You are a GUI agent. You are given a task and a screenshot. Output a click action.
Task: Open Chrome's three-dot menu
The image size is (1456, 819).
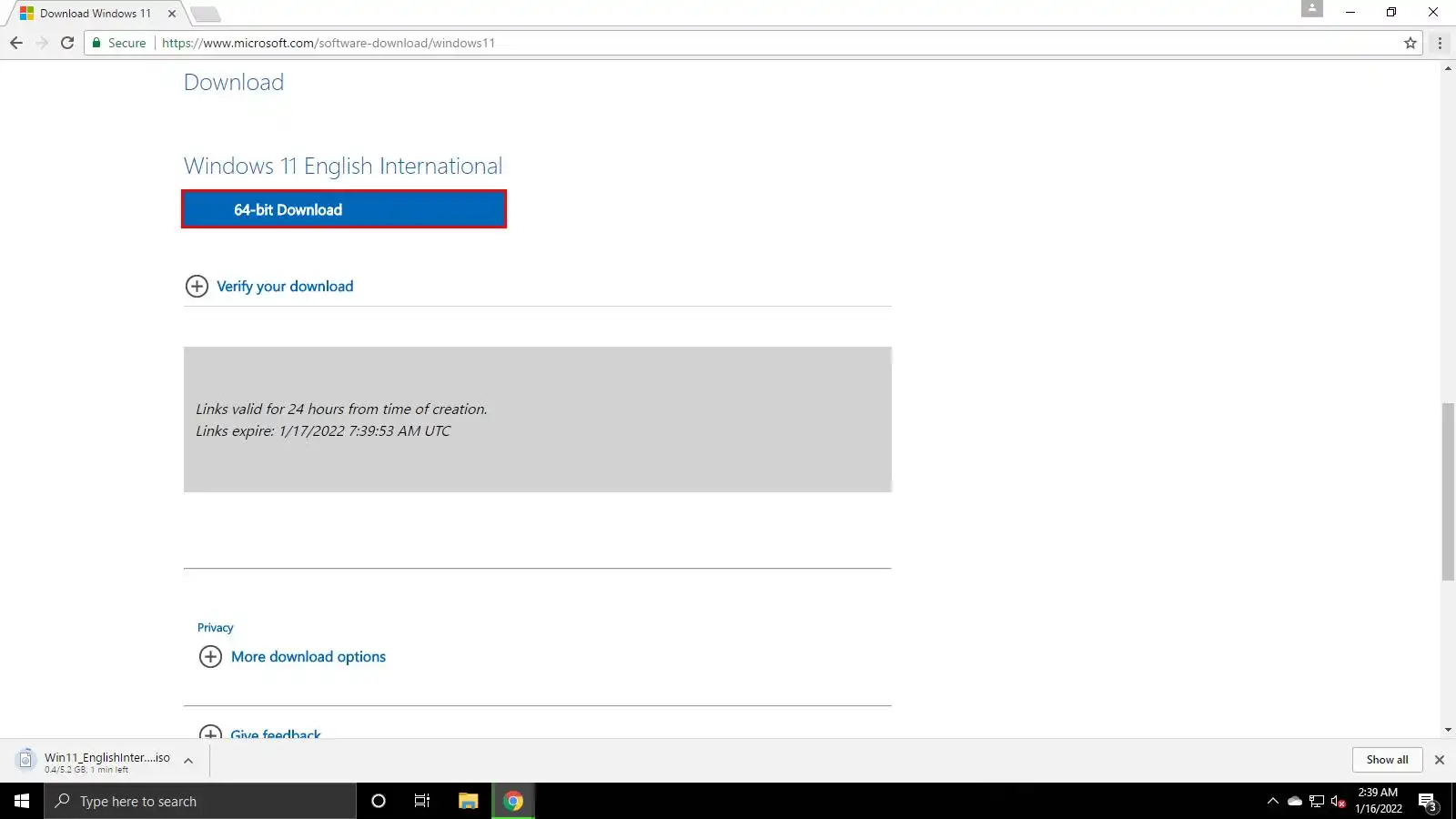1440,43
